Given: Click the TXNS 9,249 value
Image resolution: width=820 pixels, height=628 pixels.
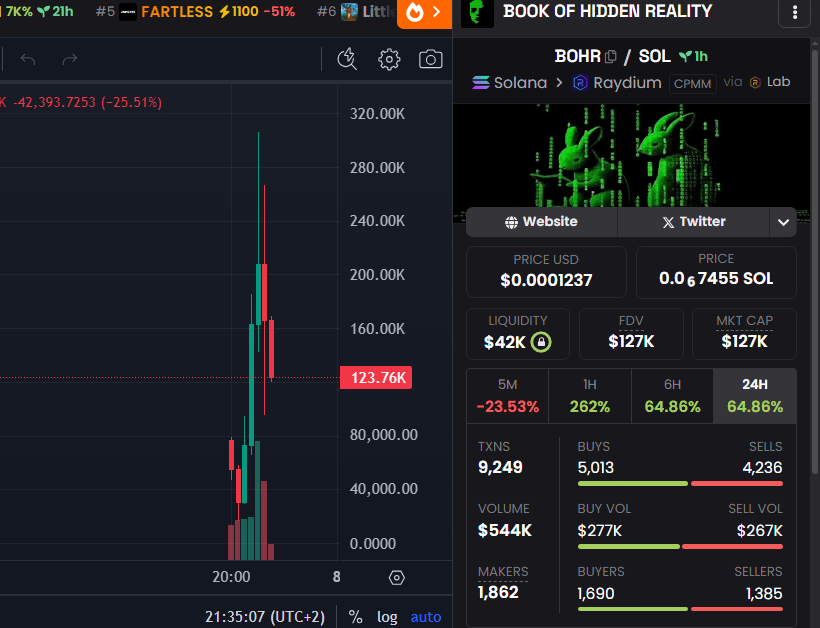Looking at the screenshot, I should [500, 467].
